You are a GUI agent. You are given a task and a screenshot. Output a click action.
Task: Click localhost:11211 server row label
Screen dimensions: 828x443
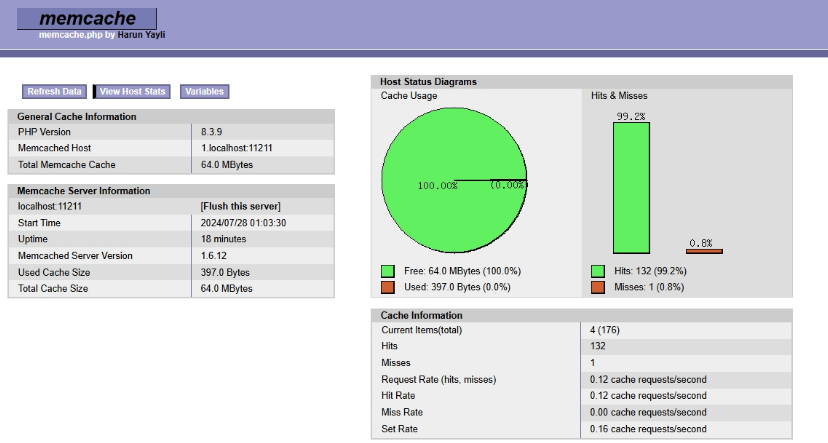(x=50, y=206)
